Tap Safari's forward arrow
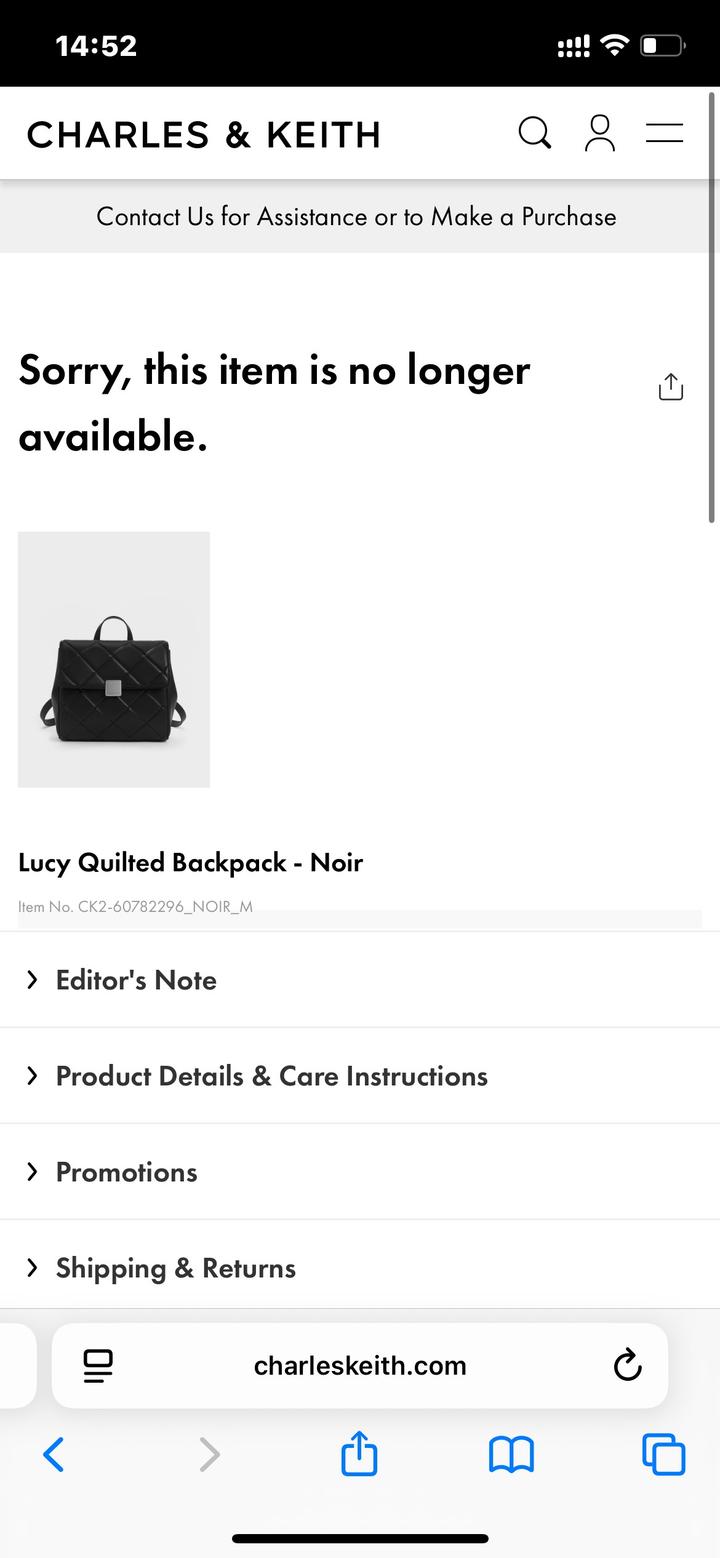 pyautogui.click(x=208, y=1454)
